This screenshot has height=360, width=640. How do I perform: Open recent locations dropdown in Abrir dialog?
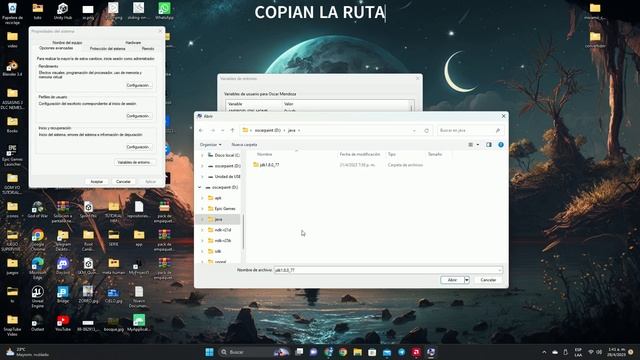coord(222,130)
